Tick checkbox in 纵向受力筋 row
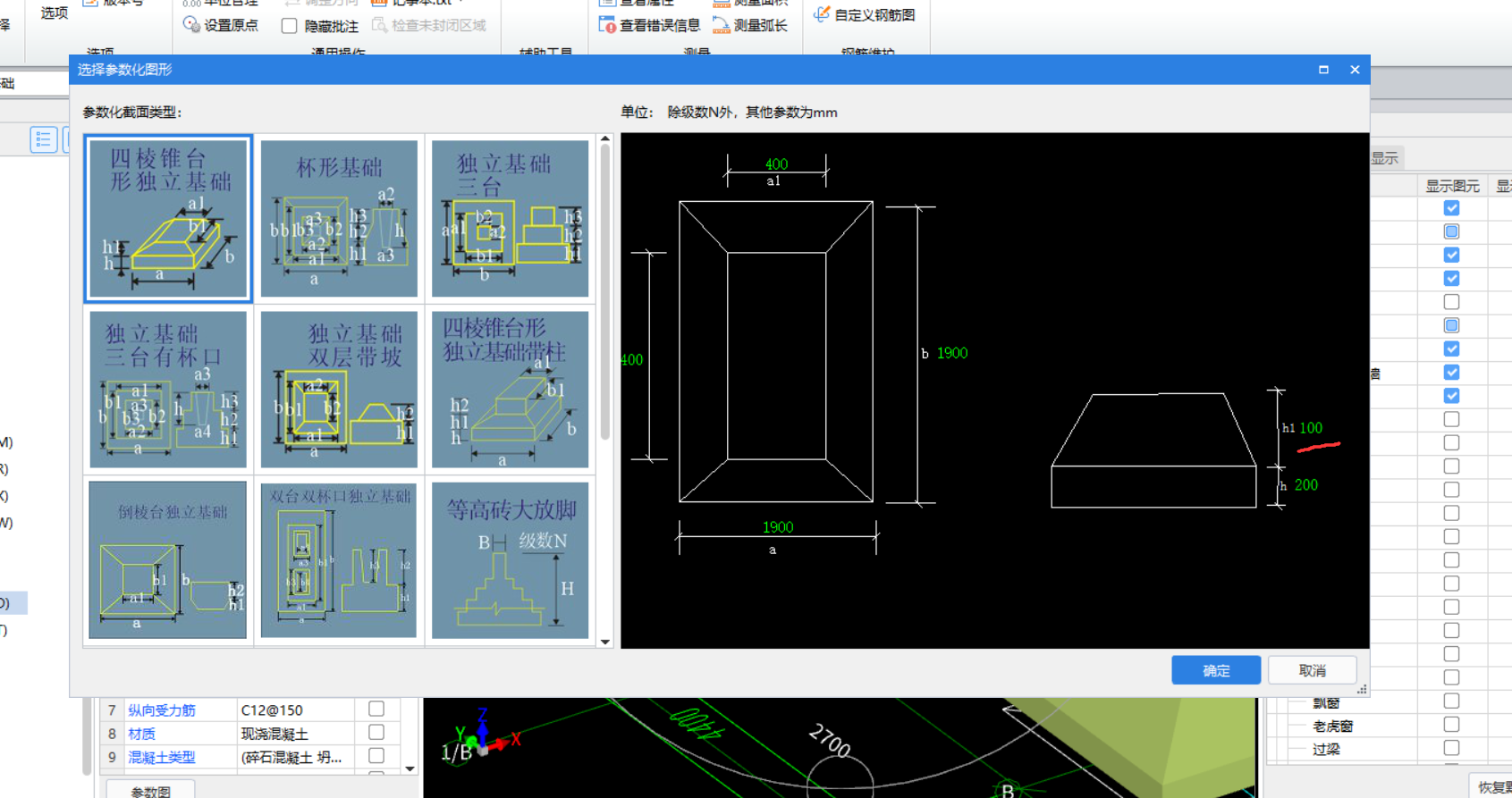The width and height of the screenshot is (1512, 798). [x=376, y=709]
